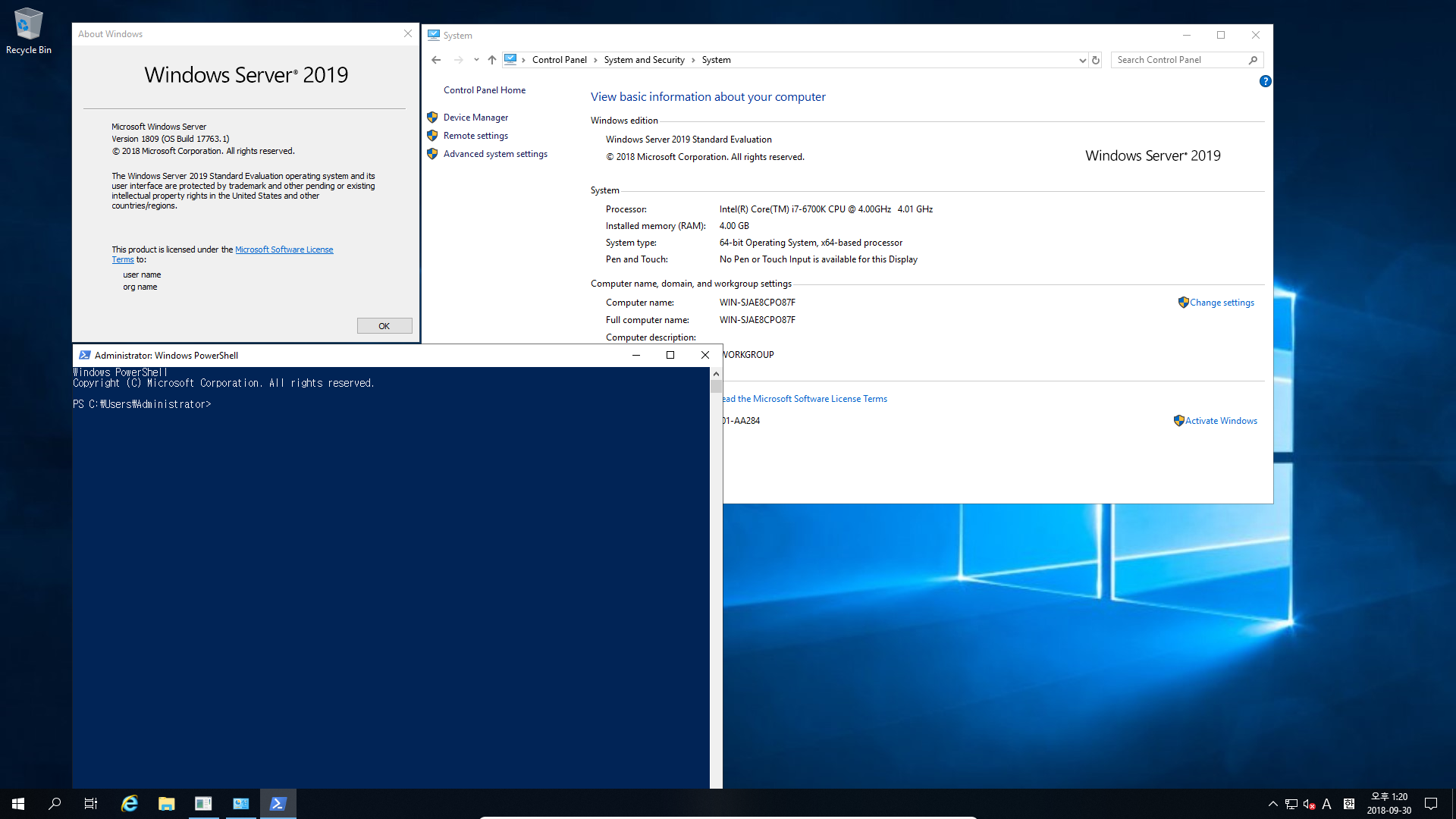
Task: Click processor info text i7-6700K
Action: (826, 209)
